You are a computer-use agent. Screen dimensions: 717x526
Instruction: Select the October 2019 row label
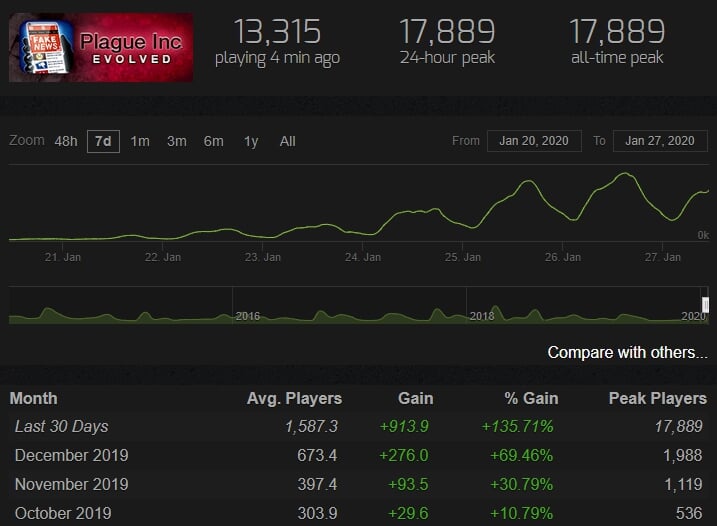click(x=63, y=513)
